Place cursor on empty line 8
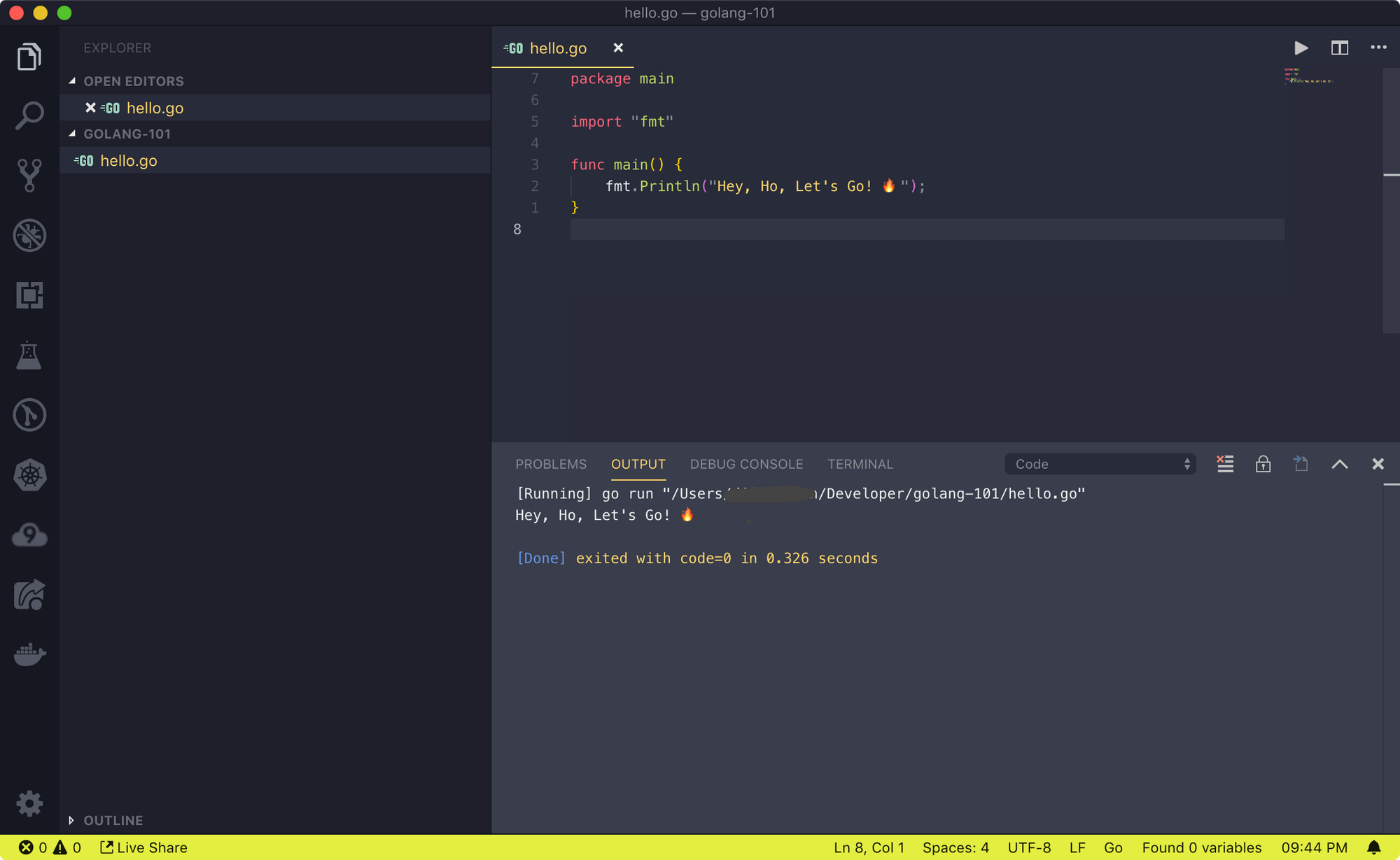The height and width of the screenshot is (860, 1400). (x=927, y=229)
